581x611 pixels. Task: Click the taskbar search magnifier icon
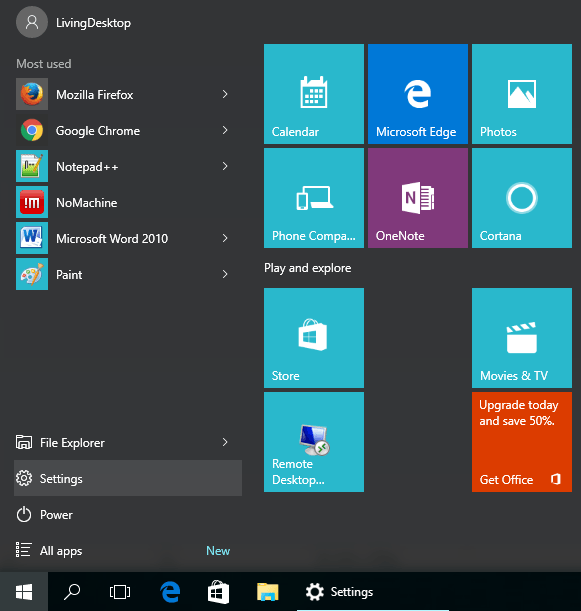click(x=72, y=592)
